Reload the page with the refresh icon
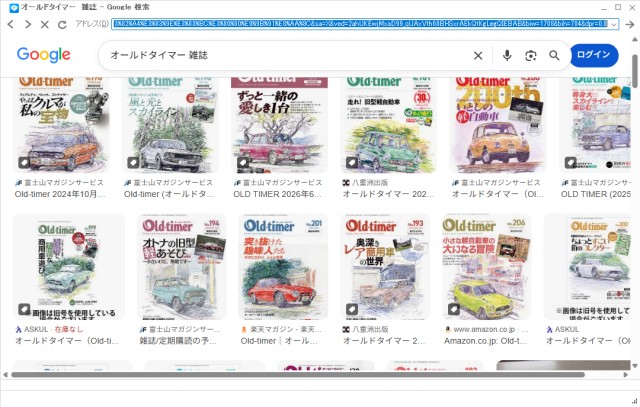Viewport: 640px width, 407px height. coord(62,25)
